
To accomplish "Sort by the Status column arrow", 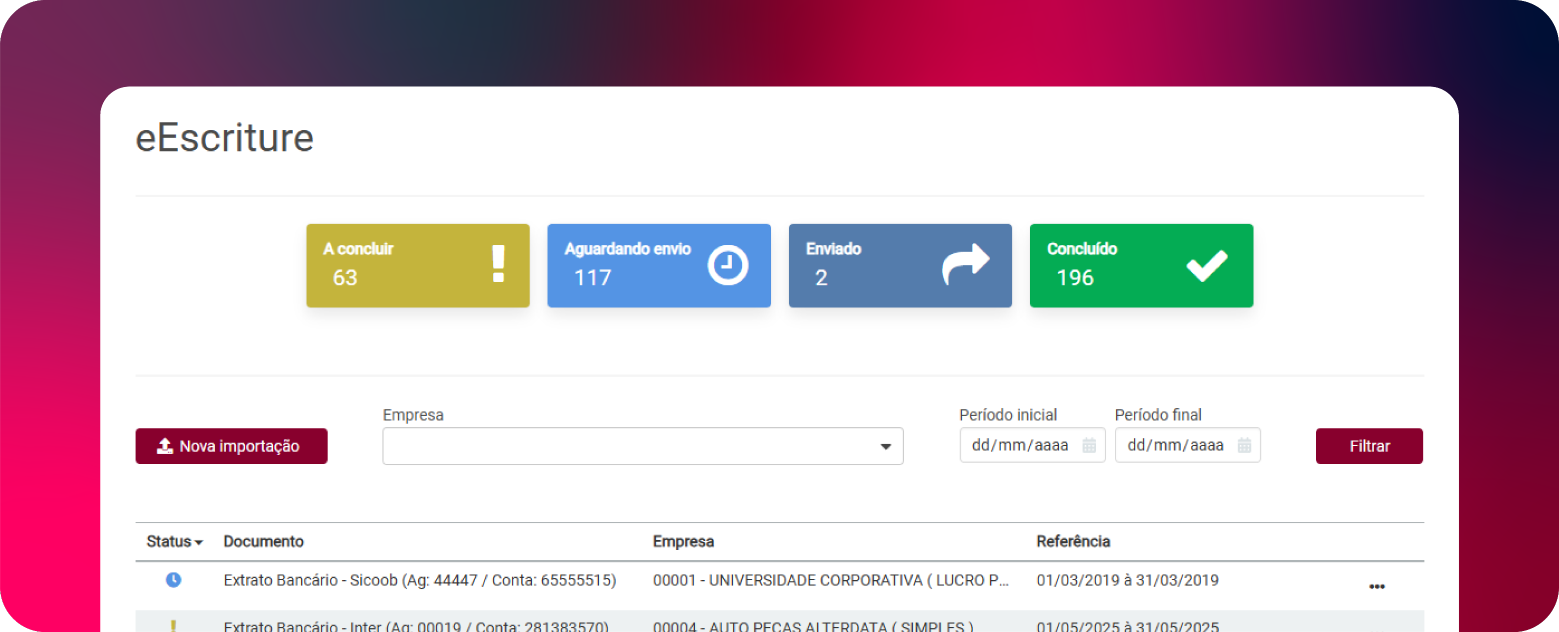I will 198,542.
